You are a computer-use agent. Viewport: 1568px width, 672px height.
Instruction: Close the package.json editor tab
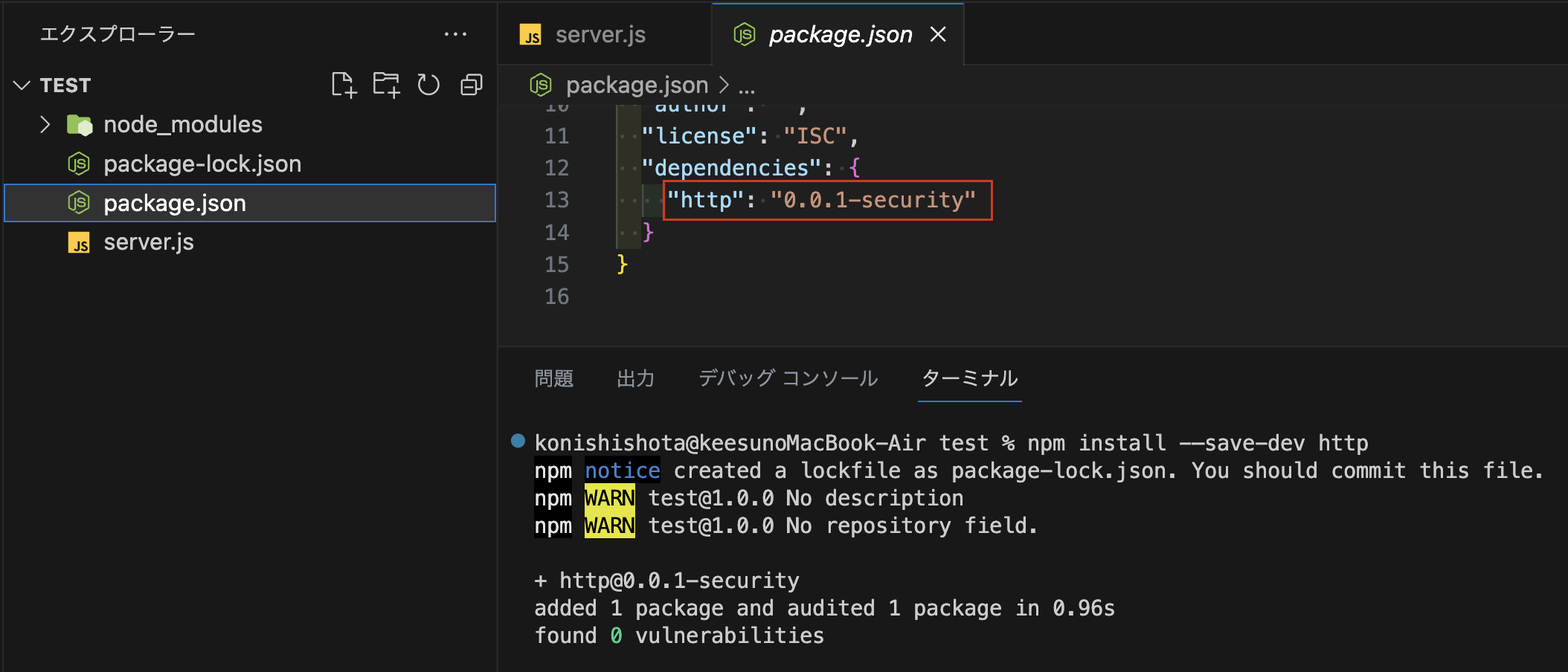(x=938, y=34)
